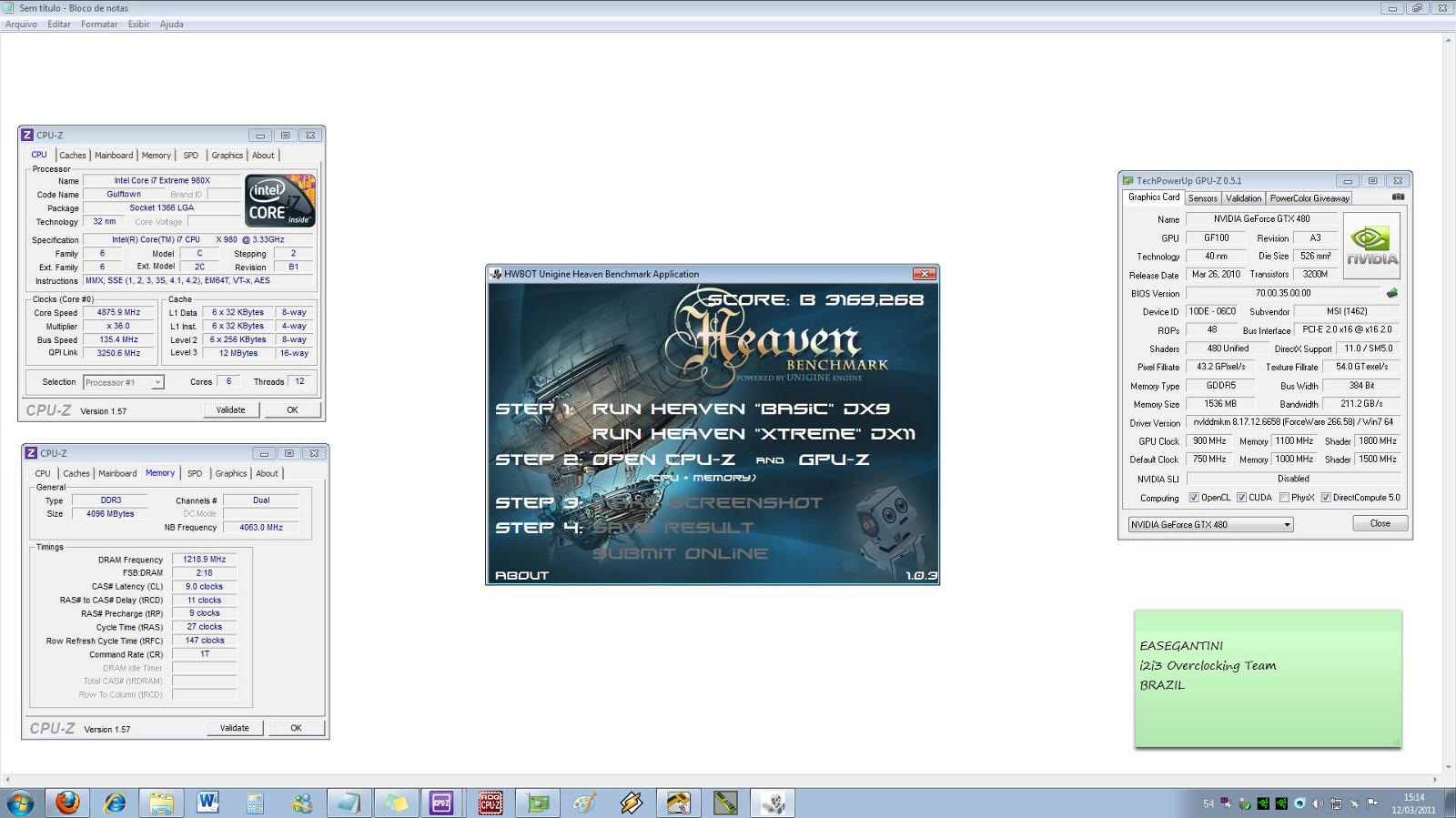Switch to GPU-Z graphics card taskbar icon

click(x=538, y=803)
